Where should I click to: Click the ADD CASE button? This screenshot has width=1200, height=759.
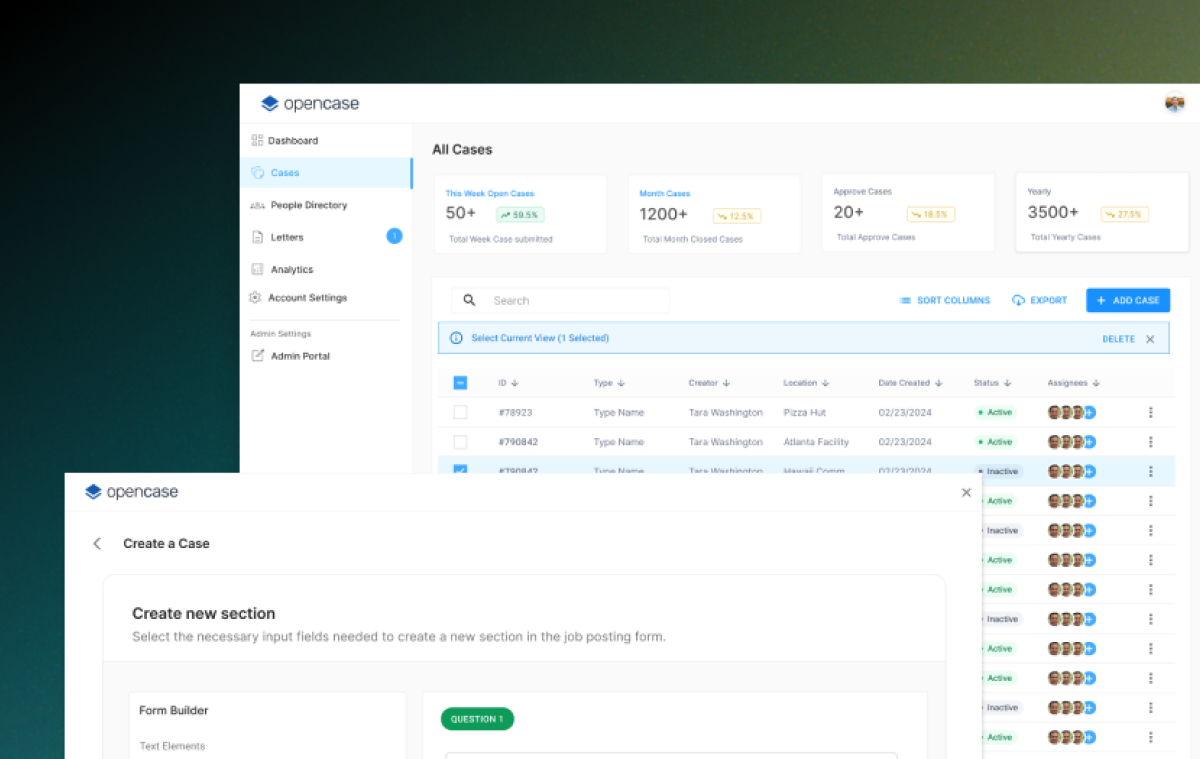click(x=1127, y=300)
